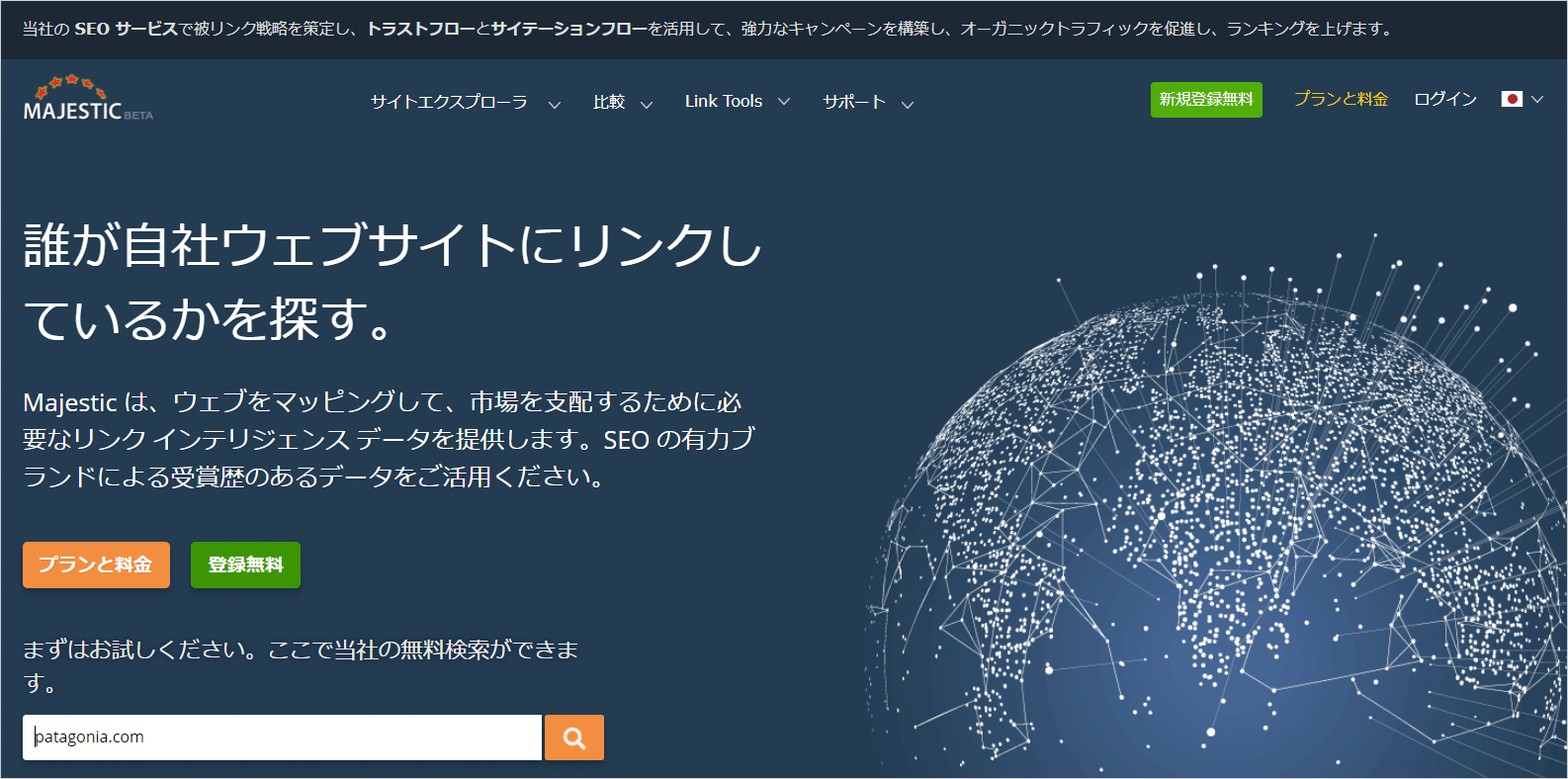
Task: Expand the chevron beside Link Tools
Action: click(x=784, y=101)
